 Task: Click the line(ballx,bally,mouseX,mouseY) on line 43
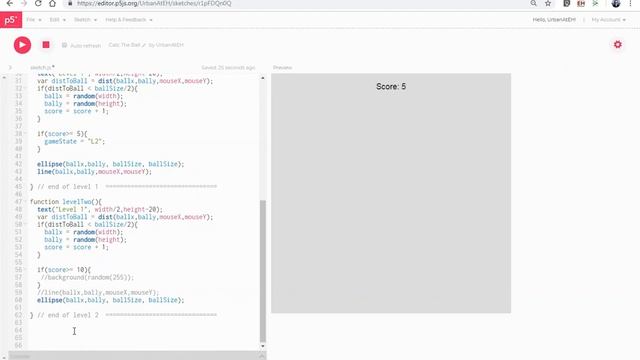[94, 172]
